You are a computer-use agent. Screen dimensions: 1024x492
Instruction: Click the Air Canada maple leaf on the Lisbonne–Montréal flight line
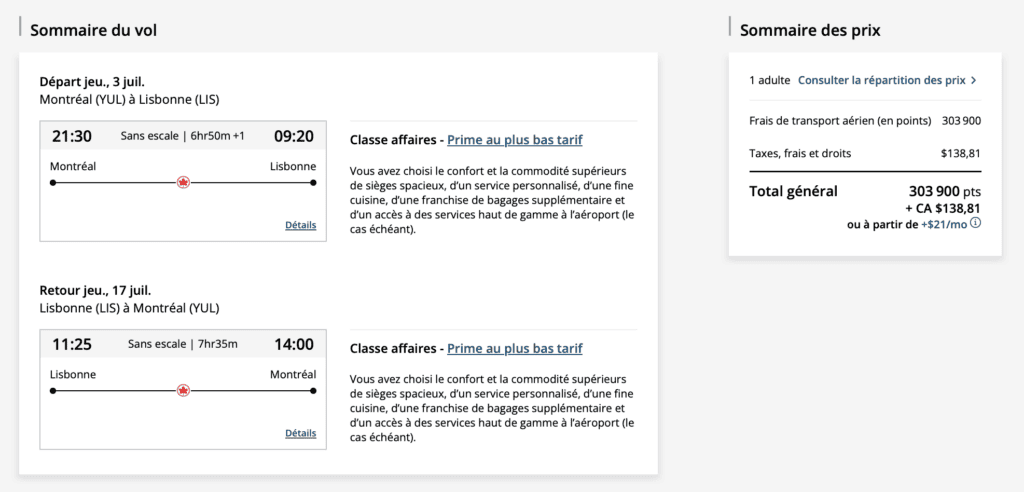pyautogui.click(x=183, y=390)
